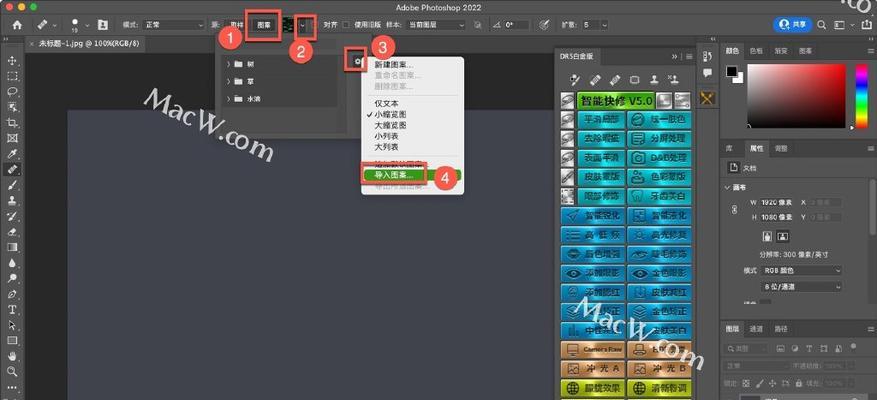Select the Lasso tool
Viewport: 877px width, 400px height.
(12, 91)
